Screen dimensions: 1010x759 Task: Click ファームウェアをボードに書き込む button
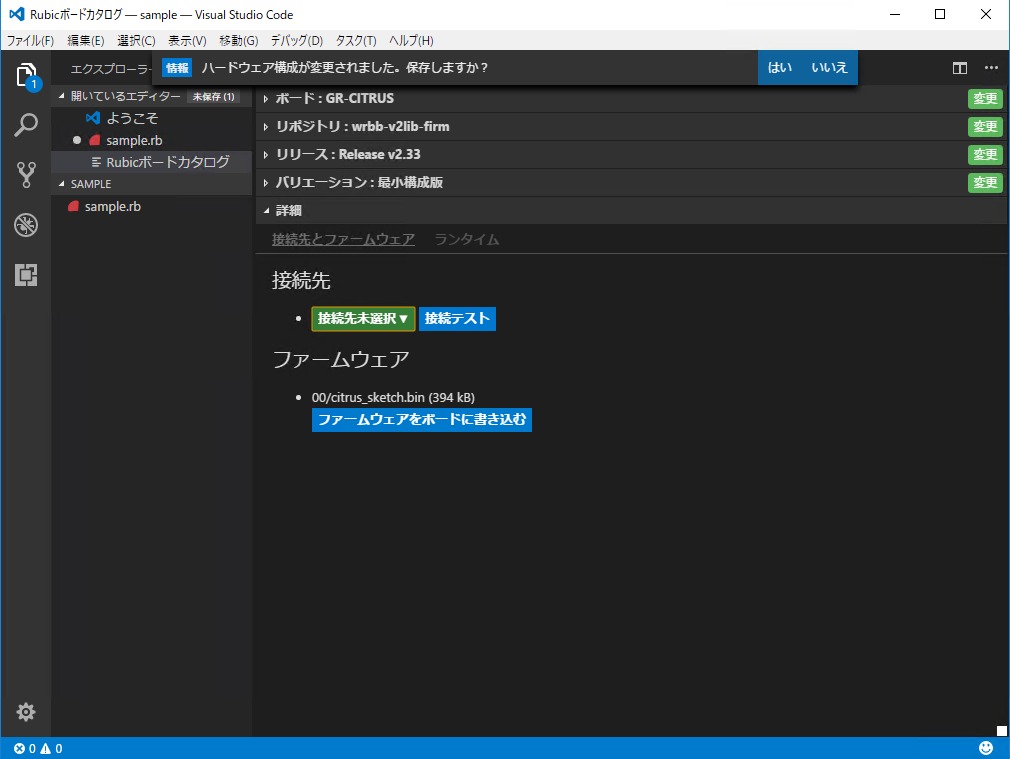click(x=422, y=419)
